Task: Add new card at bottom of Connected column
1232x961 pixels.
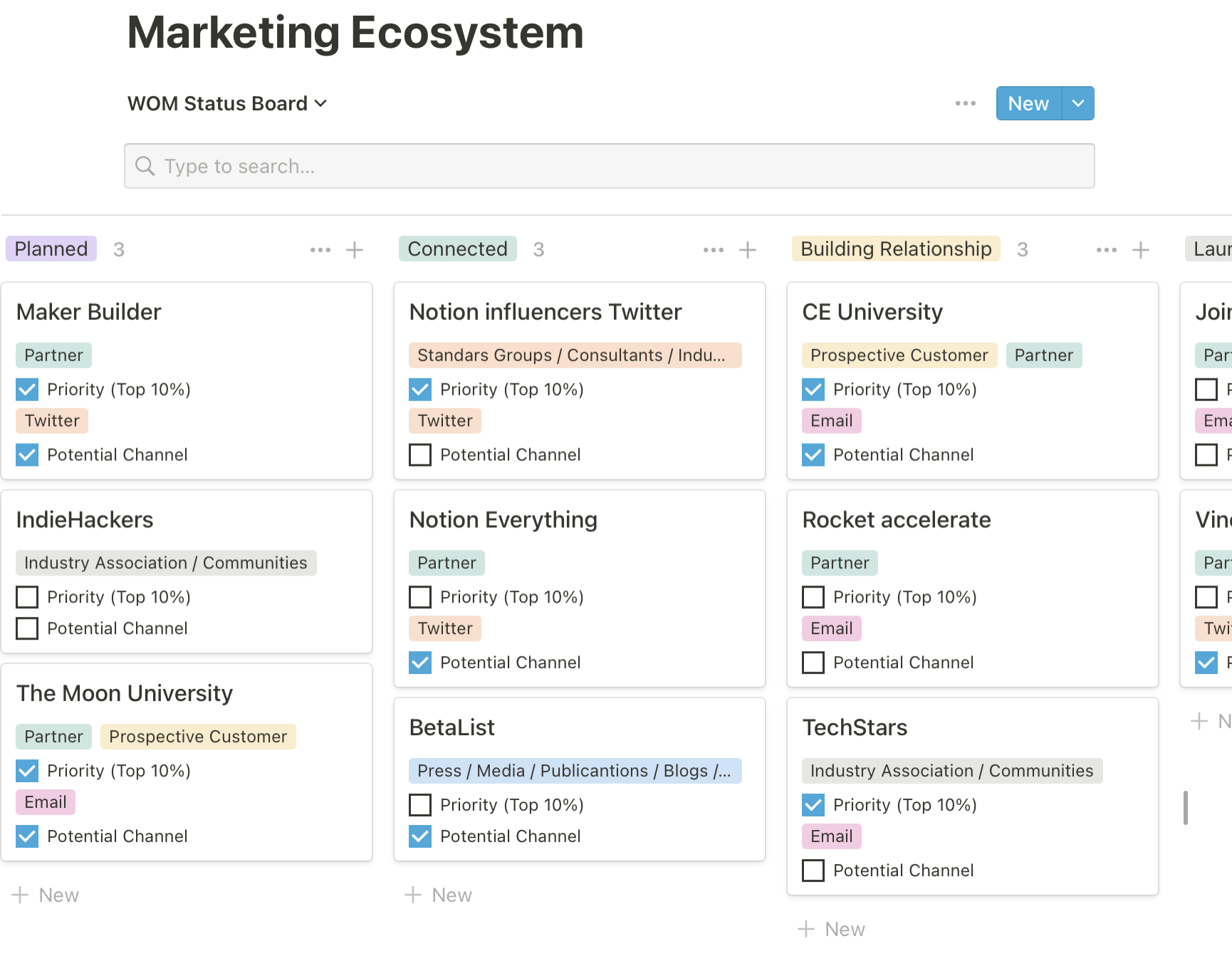Action: tap(439, 895)
